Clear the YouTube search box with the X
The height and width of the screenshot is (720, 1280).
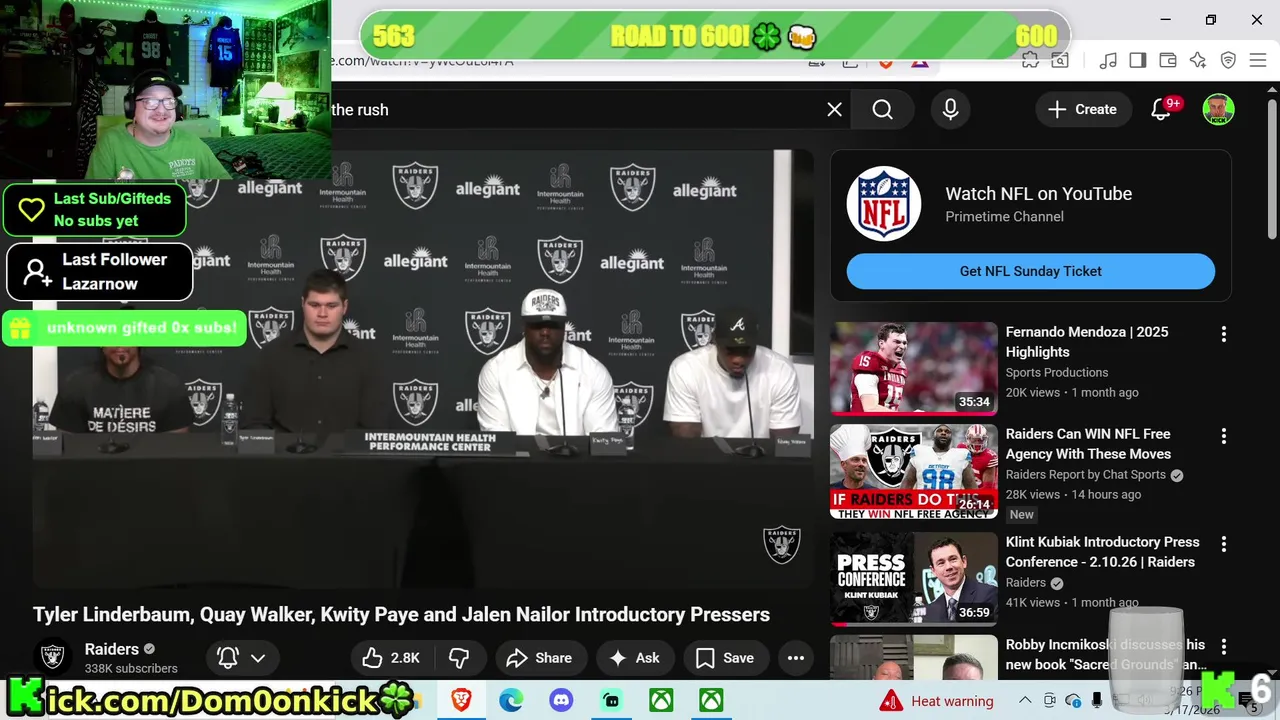point(834,110)
